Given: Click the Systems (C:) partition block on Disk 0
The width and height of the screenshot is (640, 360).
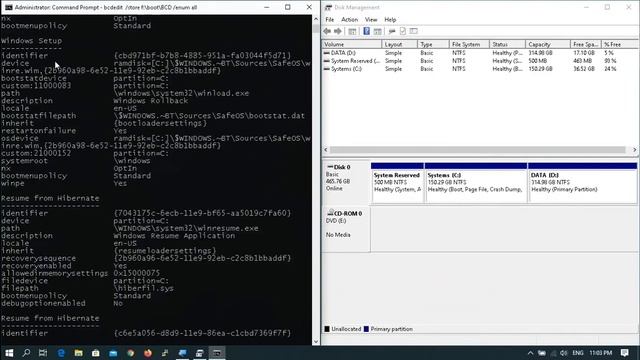Looking at the screenshot, I should pos(476,182).
